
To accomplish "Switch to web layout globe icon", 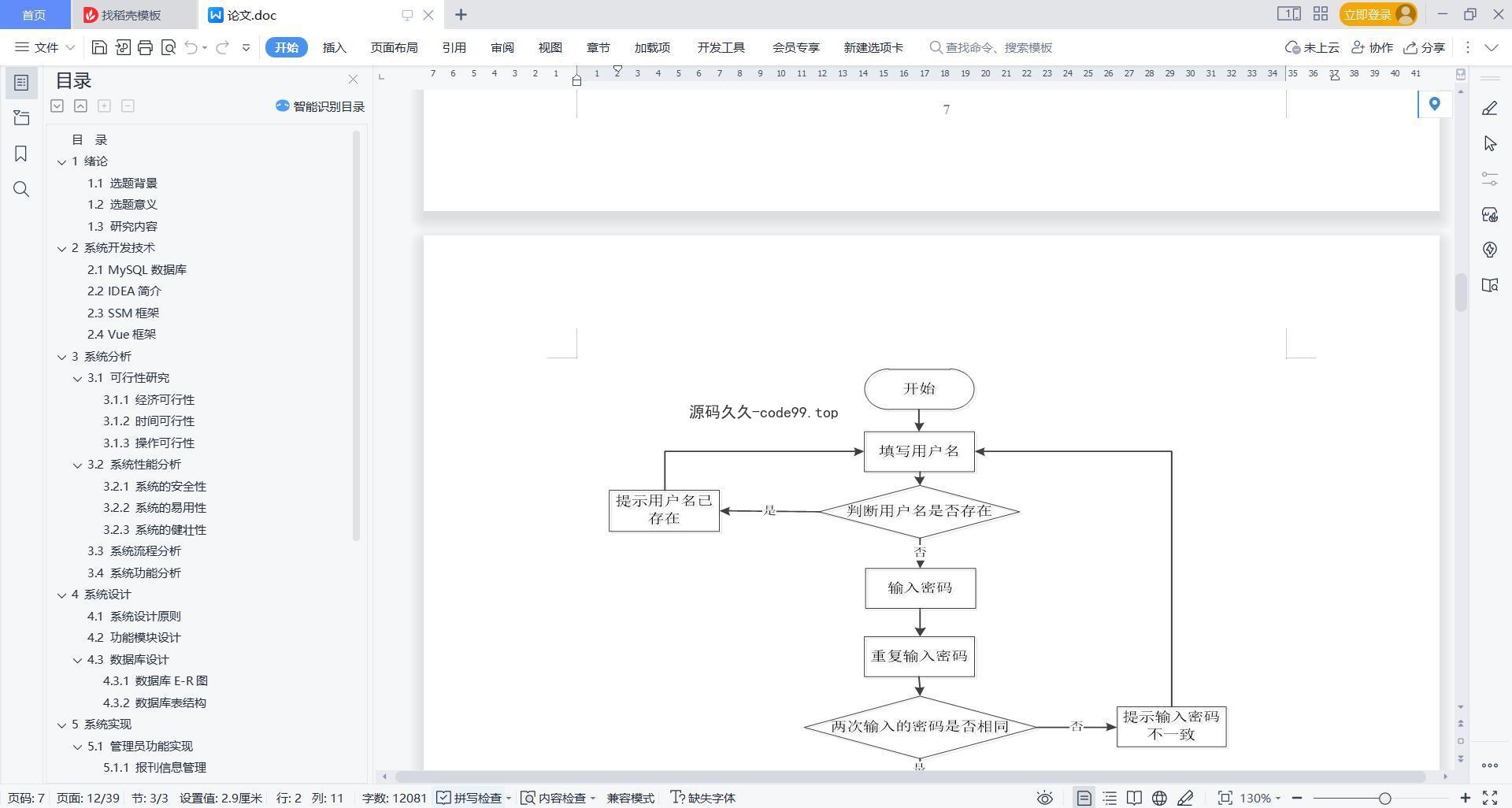I will 1159,798.
